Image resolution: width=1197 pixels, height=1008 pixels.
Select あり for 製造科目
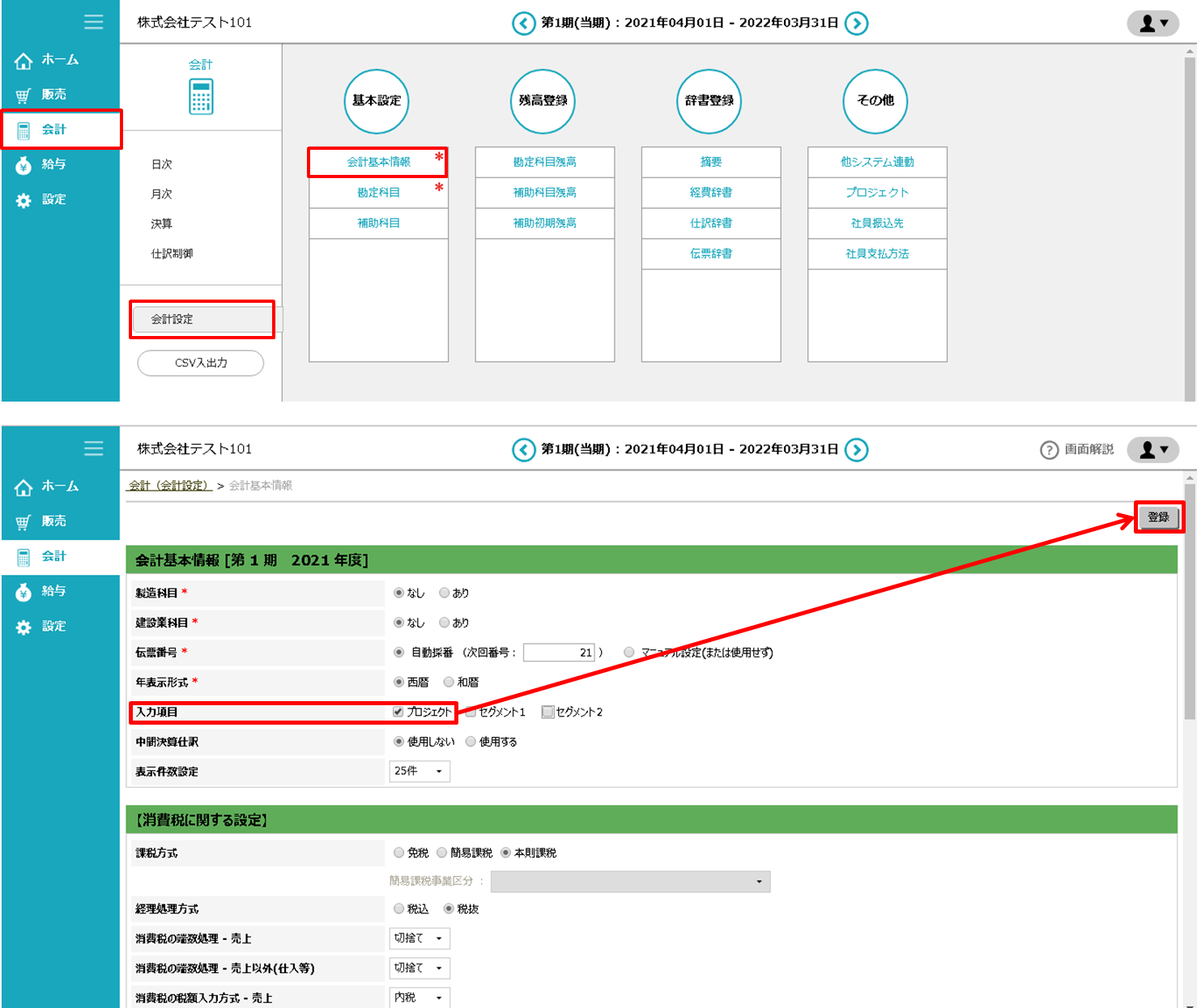444,593
